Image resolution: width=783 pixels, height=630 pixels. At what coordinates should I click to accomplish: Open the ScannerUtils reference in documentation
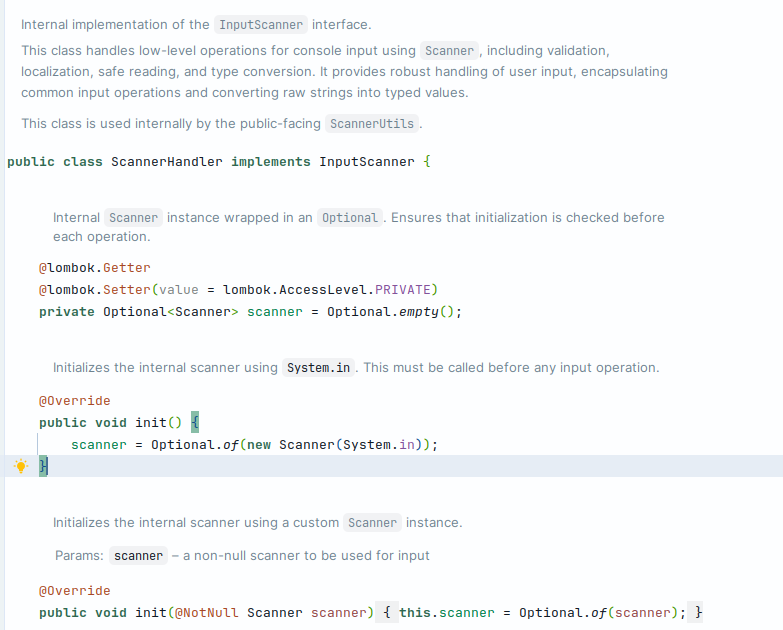click(372, 123)
